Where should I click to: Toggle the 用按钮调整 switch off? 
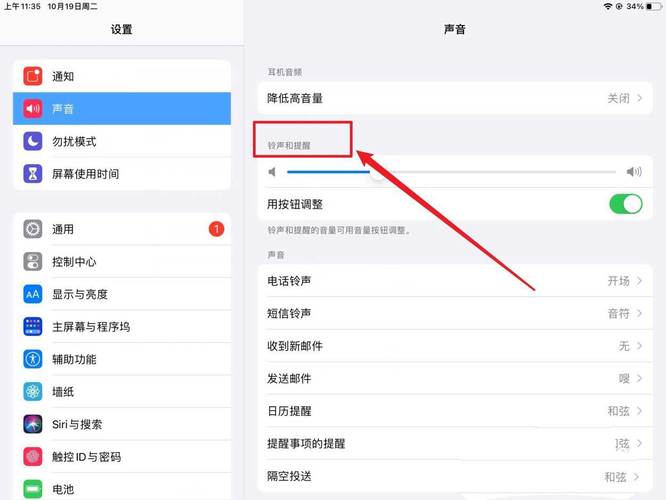pyautogui.click(x=626, y=204)
